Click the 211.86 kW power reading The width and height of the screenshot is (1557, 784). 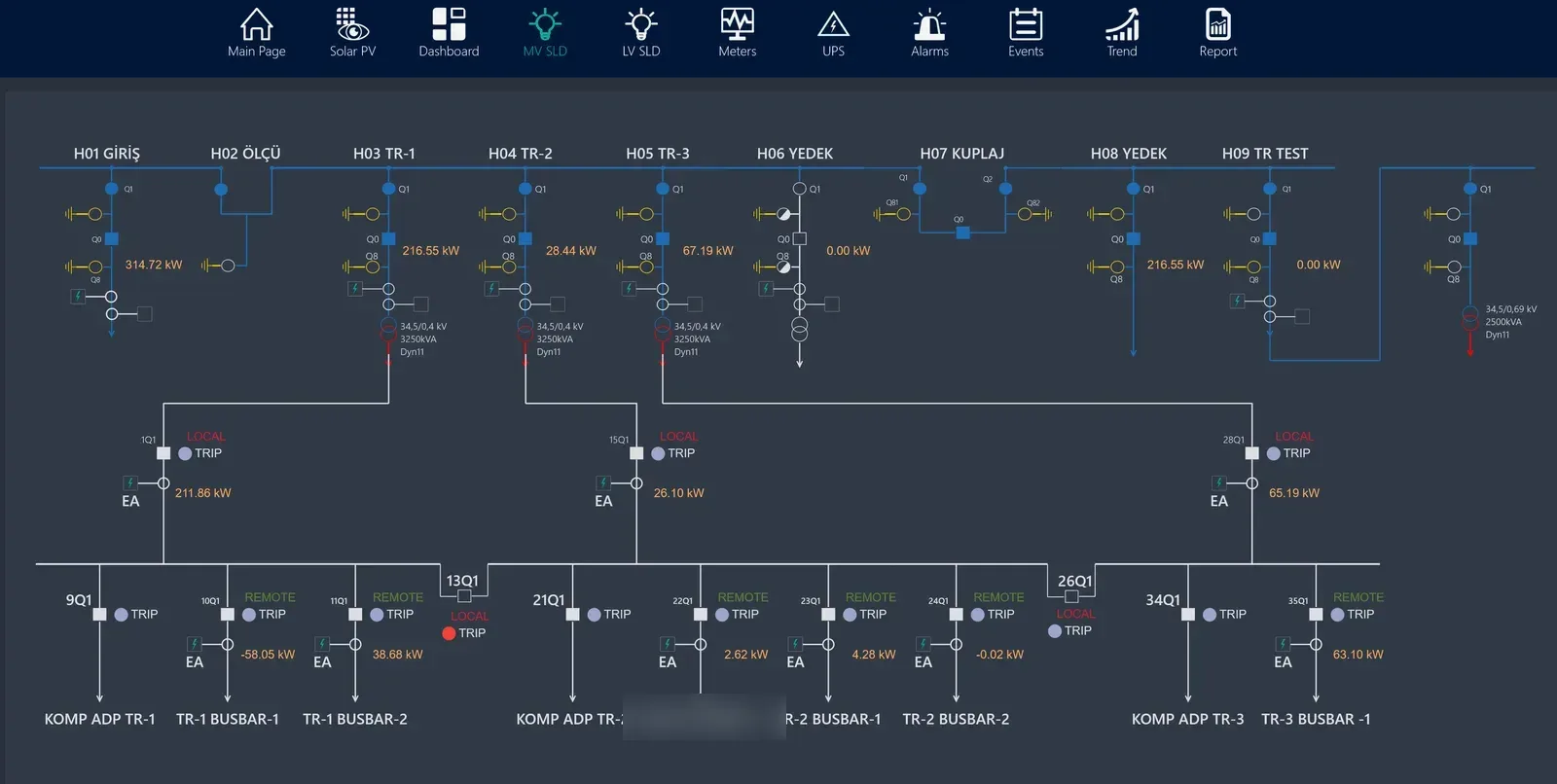coord(202,493)
